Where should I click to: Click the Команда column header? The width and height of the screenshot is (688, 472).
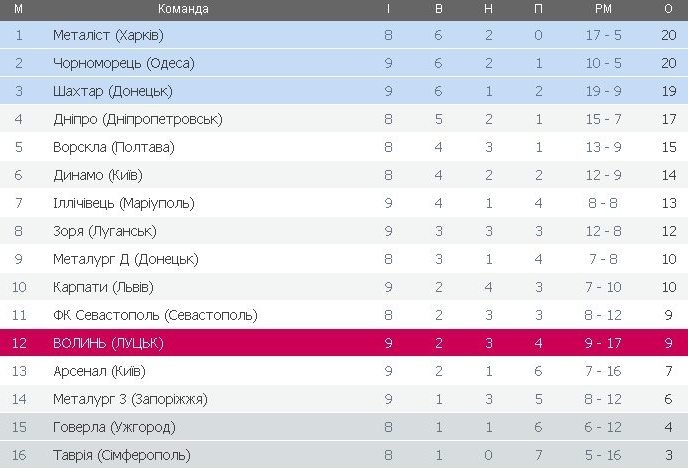[x=184, y=9]
